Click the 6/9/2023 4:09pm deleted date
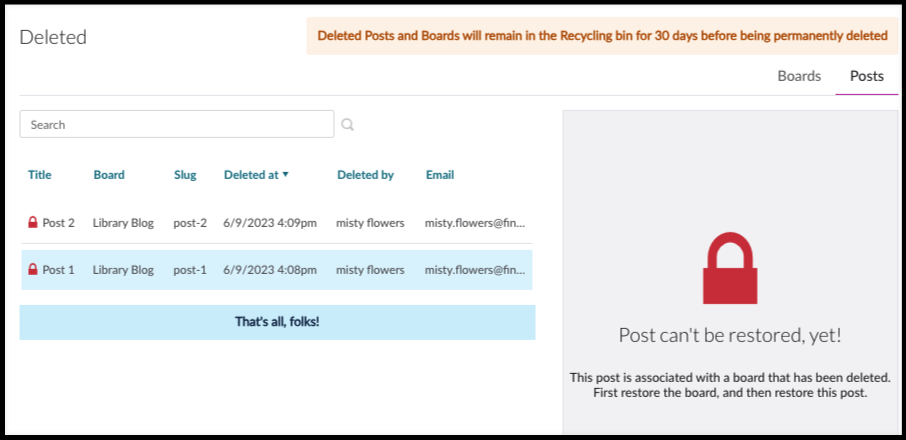906x440 pixels. [x=270, y=223]
